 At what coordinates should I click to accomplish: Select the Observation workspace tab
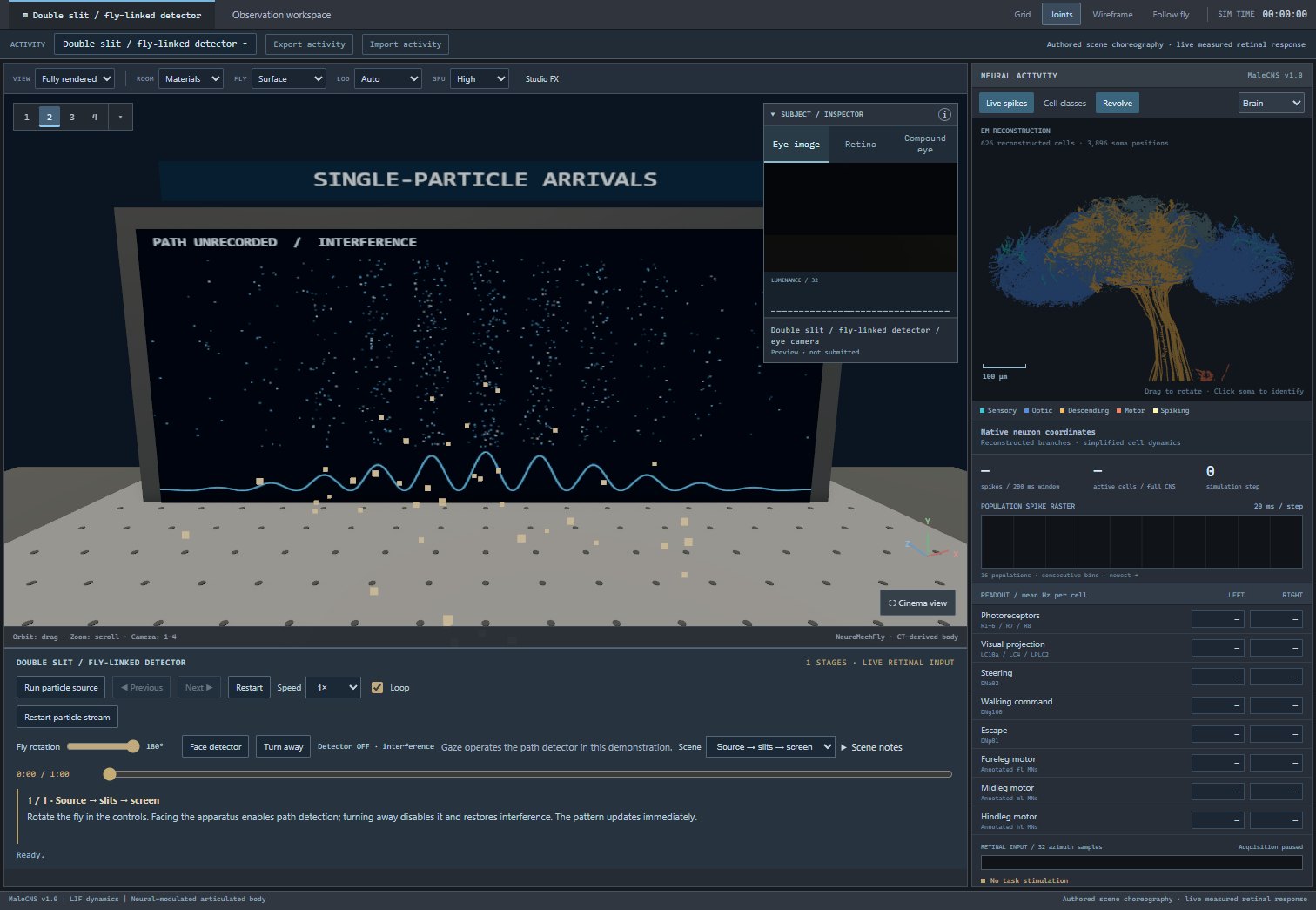pyautogui.click(x=282, y=15)
